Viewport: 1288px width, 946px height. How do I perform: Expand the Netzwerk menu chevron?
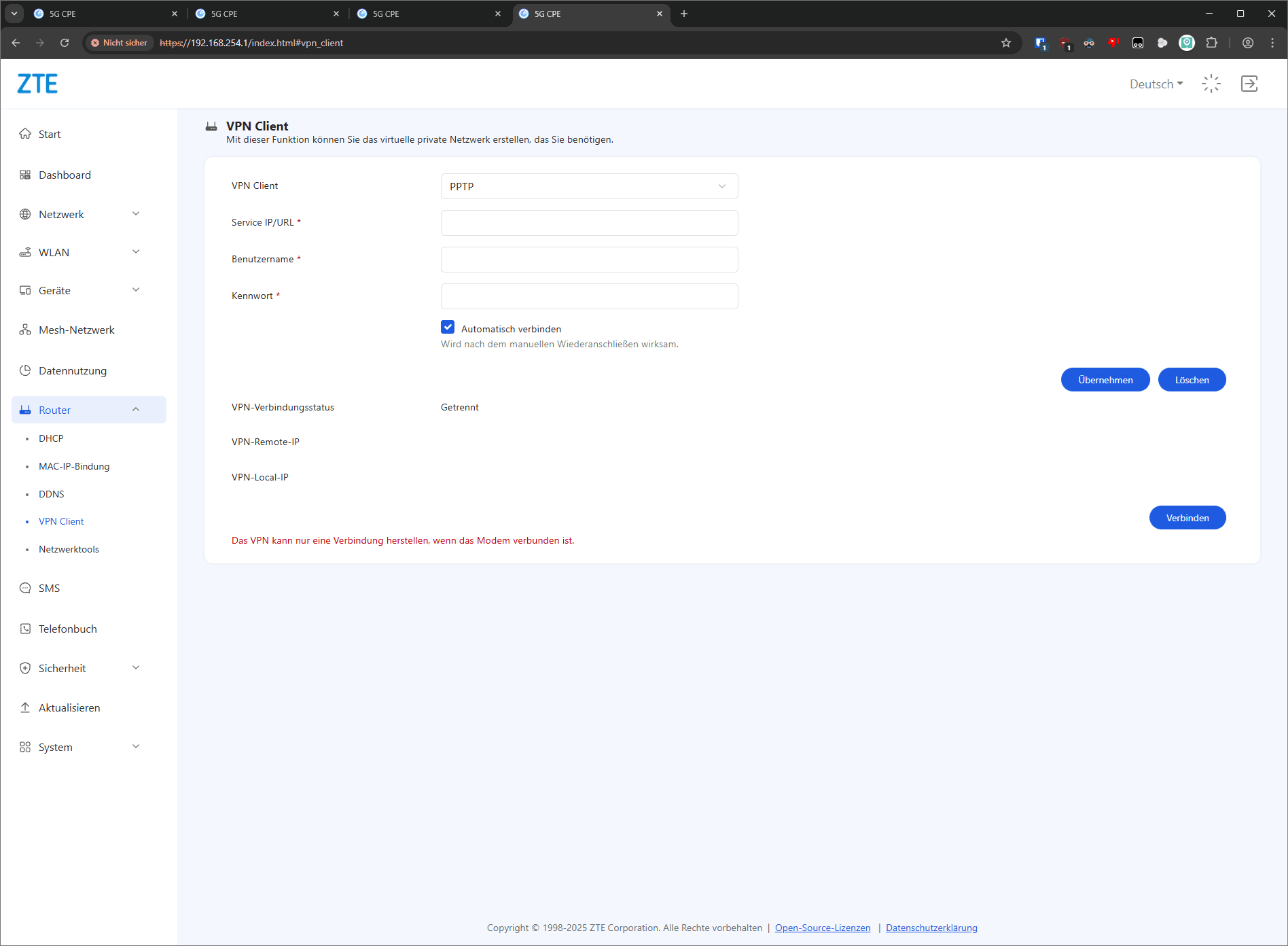[136, 214]
